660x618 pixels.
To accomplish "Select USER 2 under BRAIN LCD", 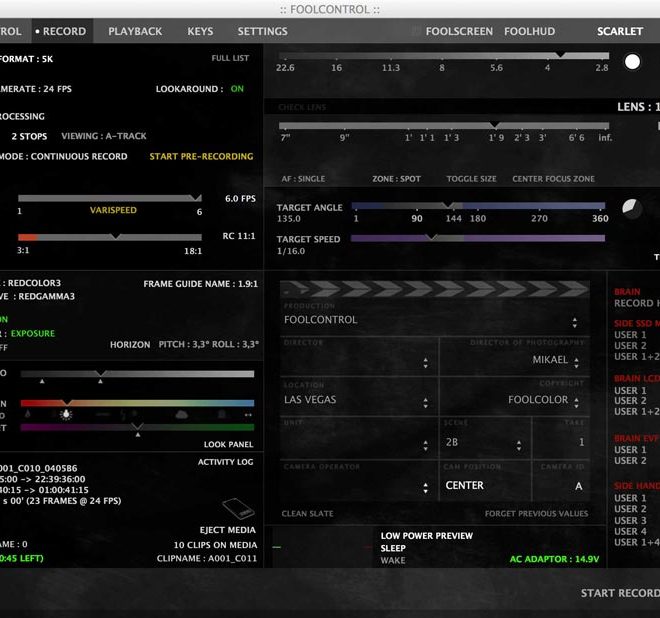I will click(x=630, y=401).
